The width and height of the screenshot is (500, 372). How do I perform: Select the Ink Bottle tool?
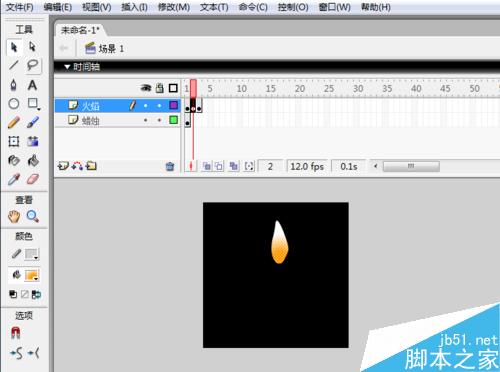[x=14, y=161]
